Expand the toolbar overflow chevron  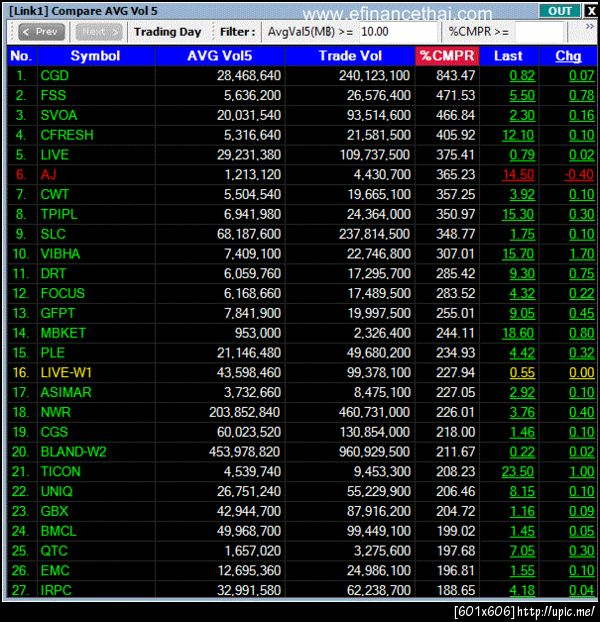(590, 27)
